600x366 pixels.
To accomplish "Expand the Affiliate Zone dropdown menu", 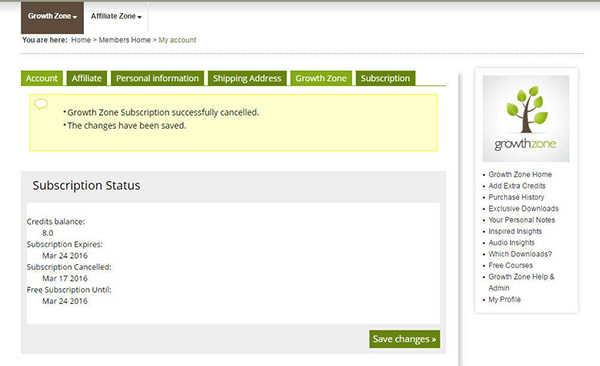I will coord(116,16).
